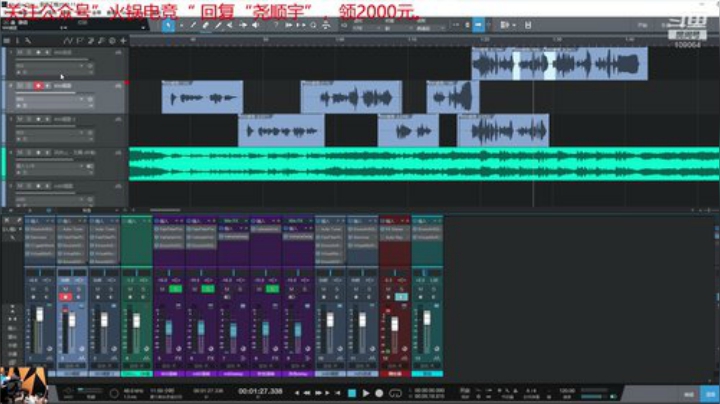Image resolution: width=720 pixels, height=404 pixels.
Task: Select the Bend tool
Action: point(243,25)
